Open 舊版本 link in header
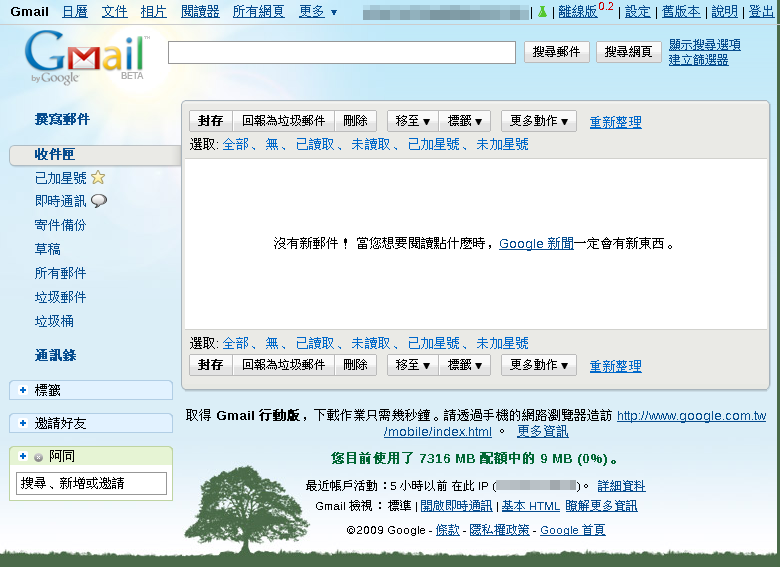This screenshot has width=780, height=567. [x=681, y=12]
